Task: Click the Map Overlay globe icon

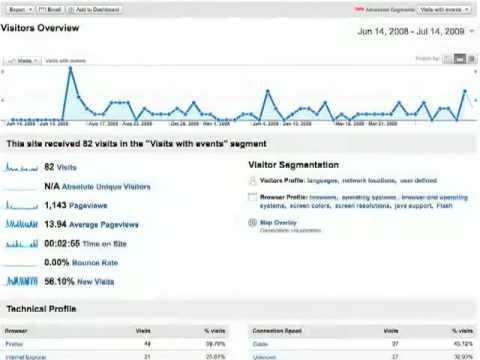Action: (252, 222)
